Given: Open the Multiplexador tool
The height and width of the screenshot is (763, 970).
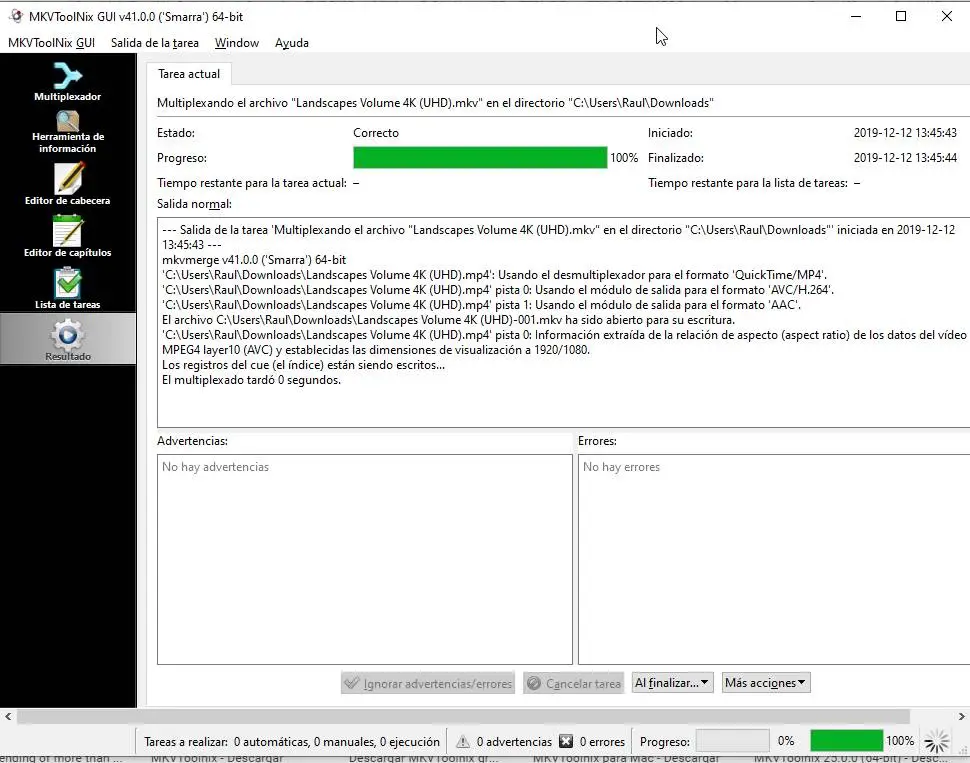Looking at the screenshot, I should (67, 82).
